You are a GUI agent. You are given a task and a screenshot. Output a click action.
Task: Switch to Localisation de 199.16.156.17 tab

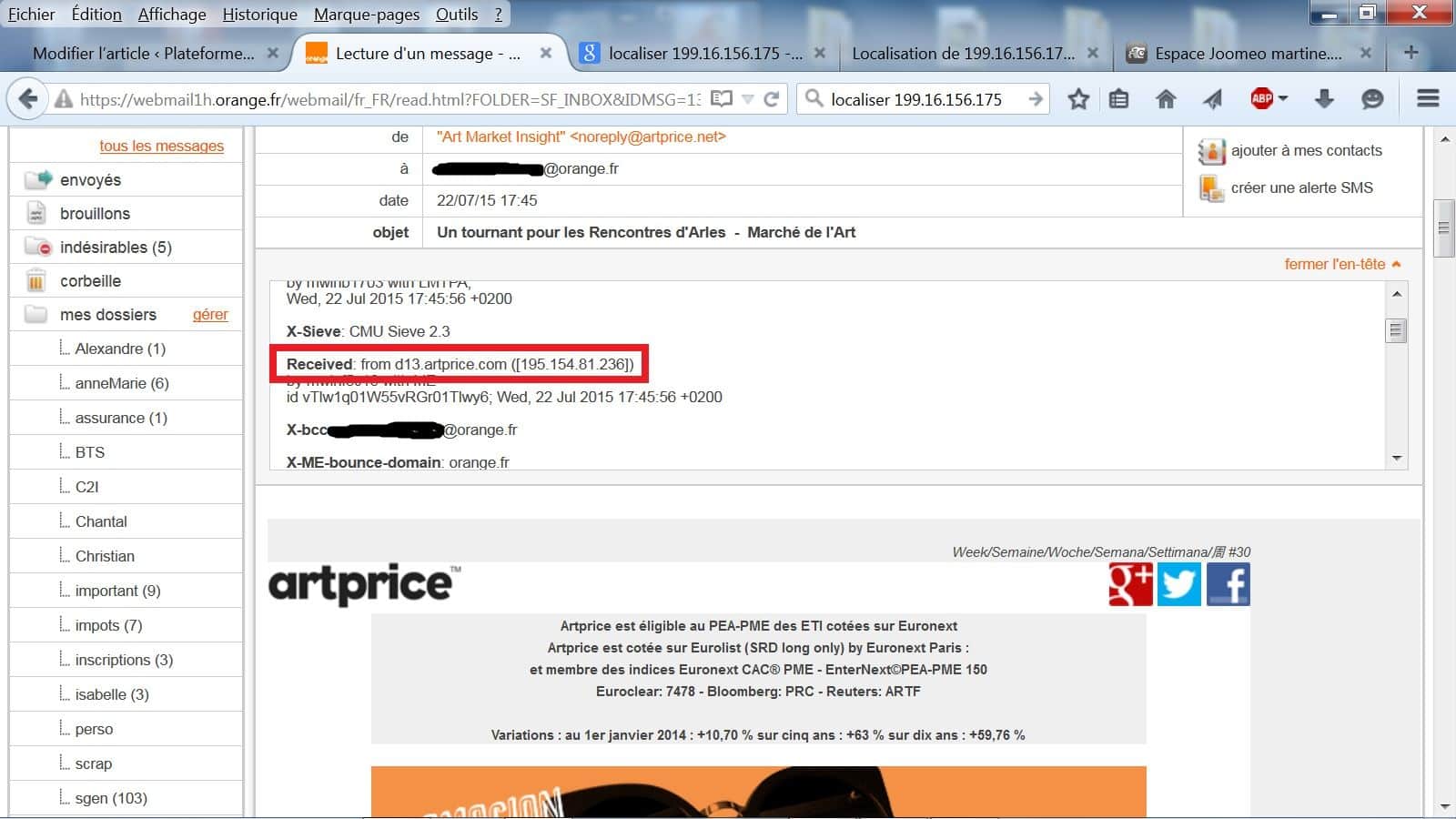[963, 54]
